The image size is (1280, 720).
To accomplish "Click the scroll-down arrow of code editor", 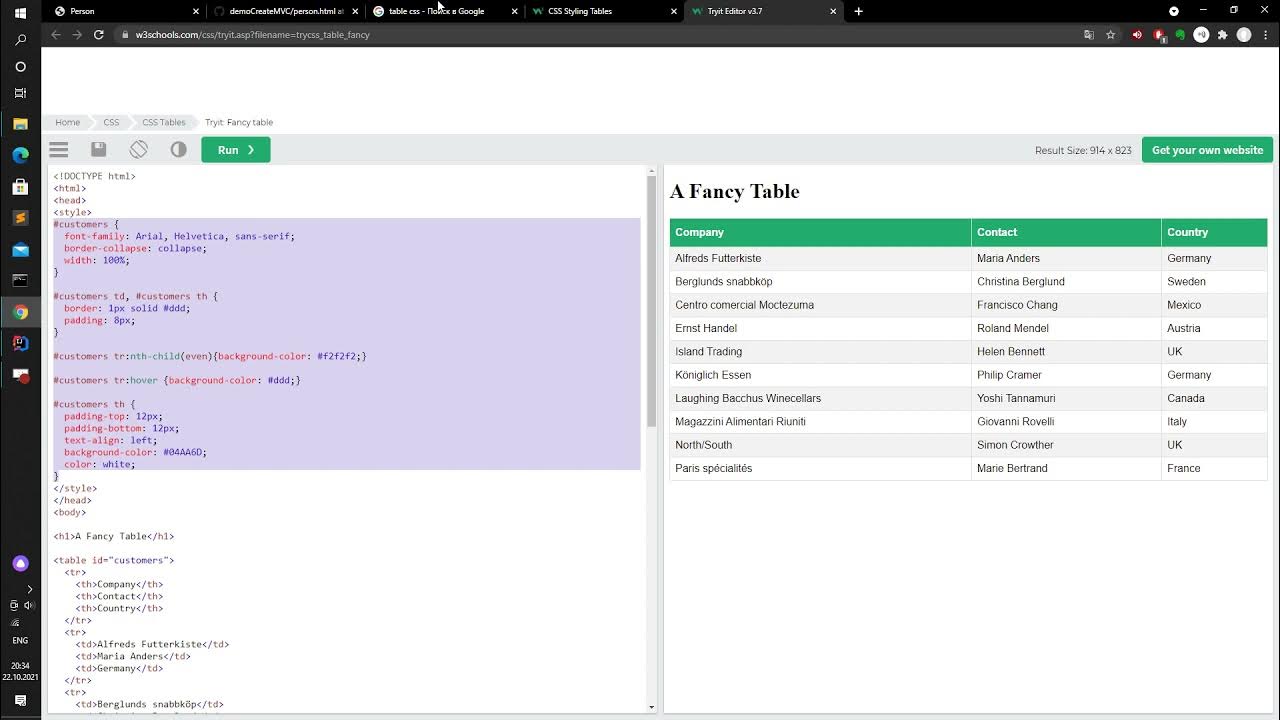I will (652, 707).
